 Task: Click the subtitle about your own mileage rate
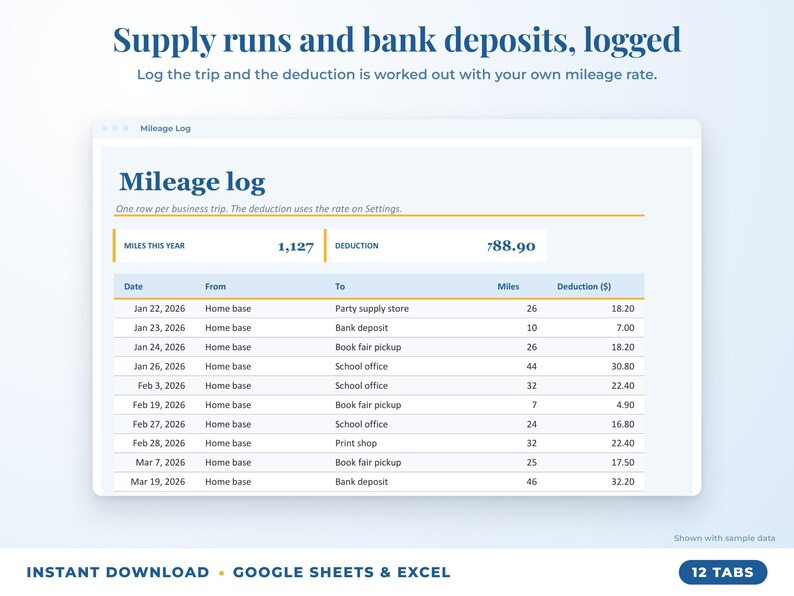(397, 74)
